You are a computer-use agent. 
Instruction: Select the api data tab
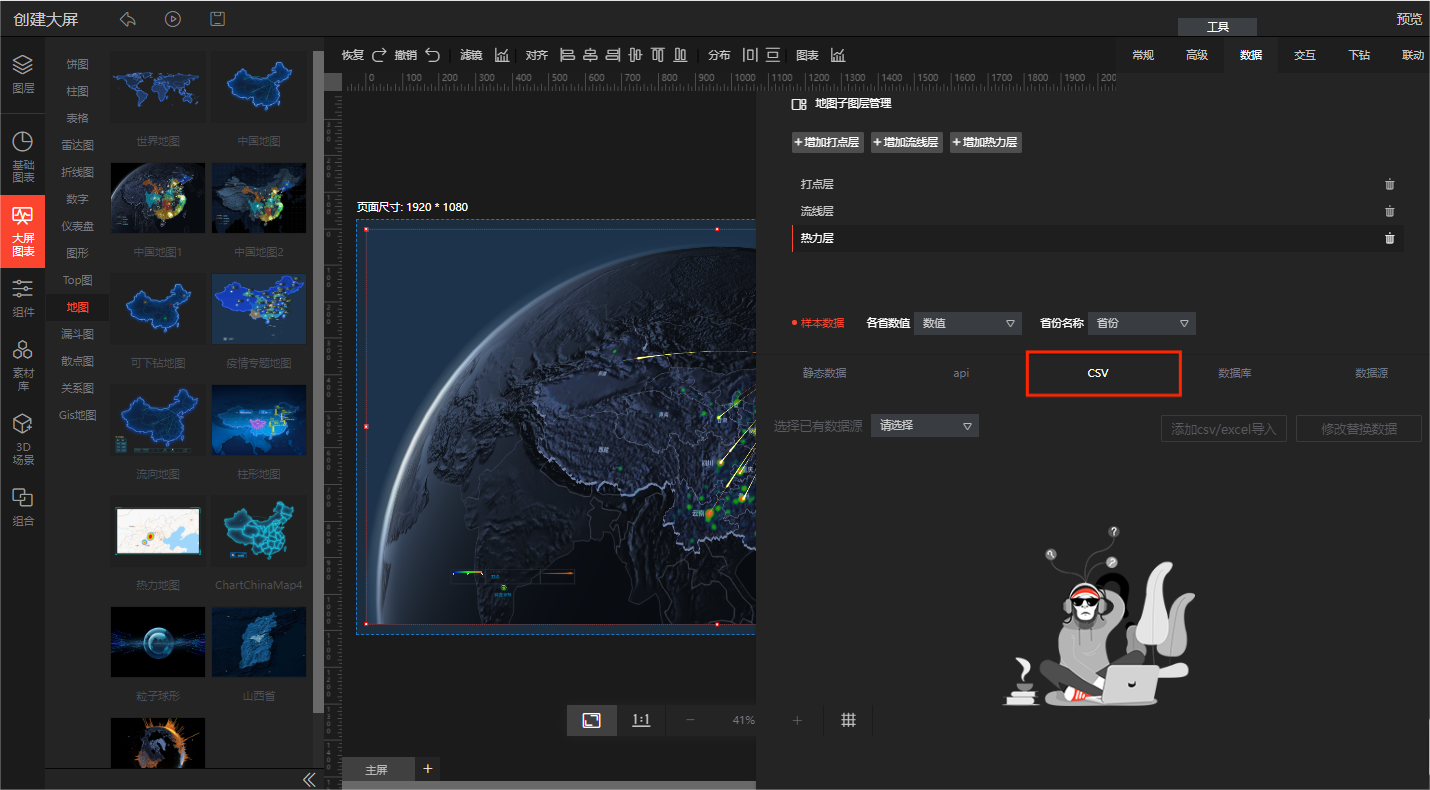coord(960,373)
